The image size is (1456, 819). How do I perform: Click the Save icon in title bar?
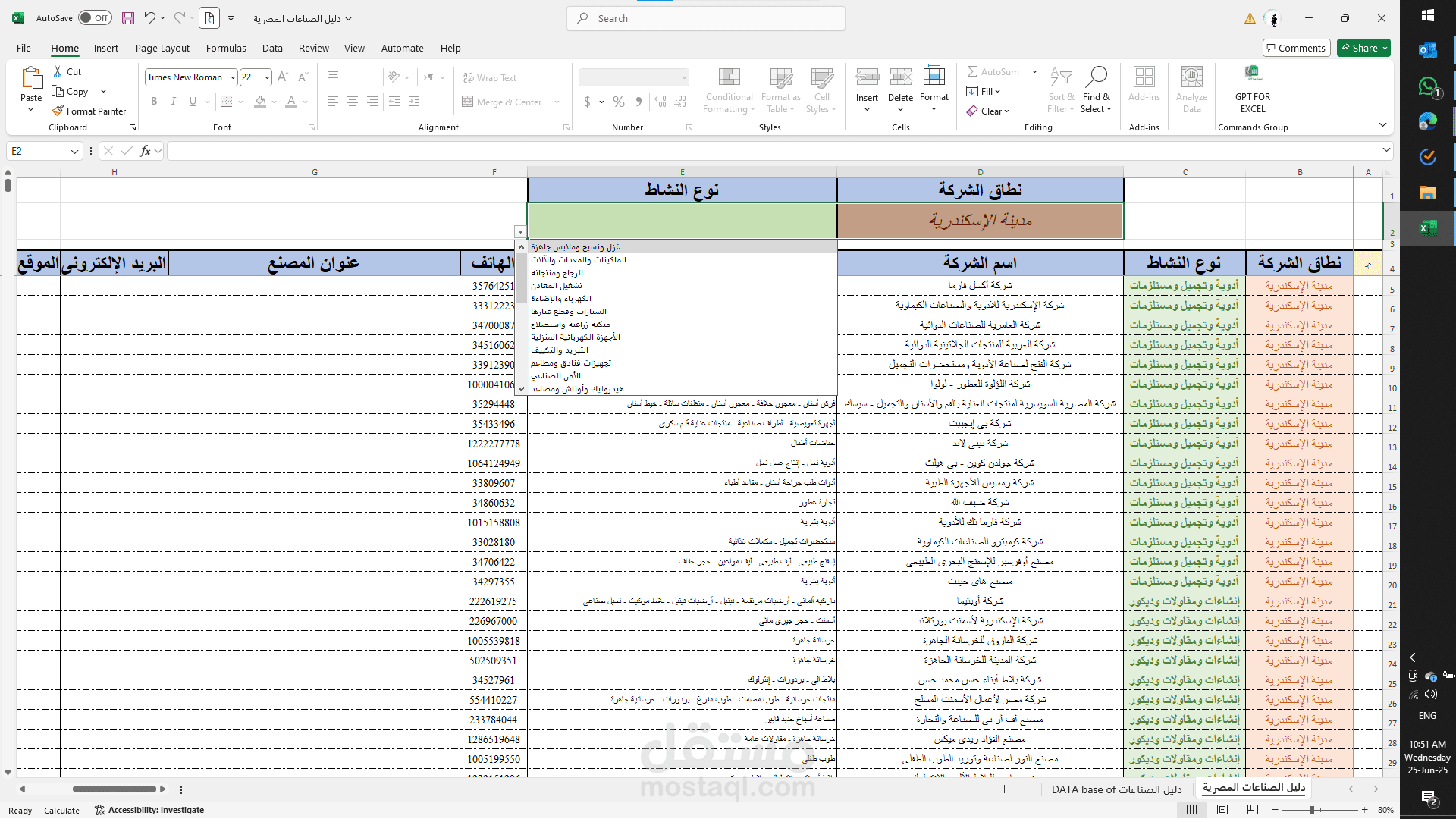128,18
